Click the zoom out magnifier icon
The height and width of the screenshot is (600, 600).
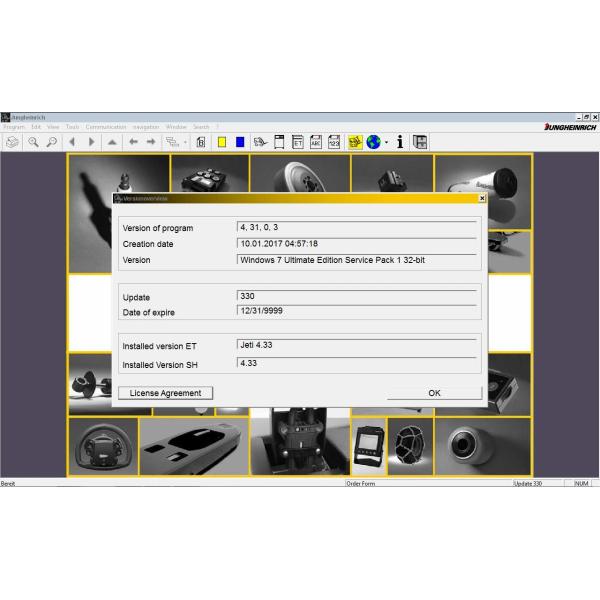tap(51, 142)
